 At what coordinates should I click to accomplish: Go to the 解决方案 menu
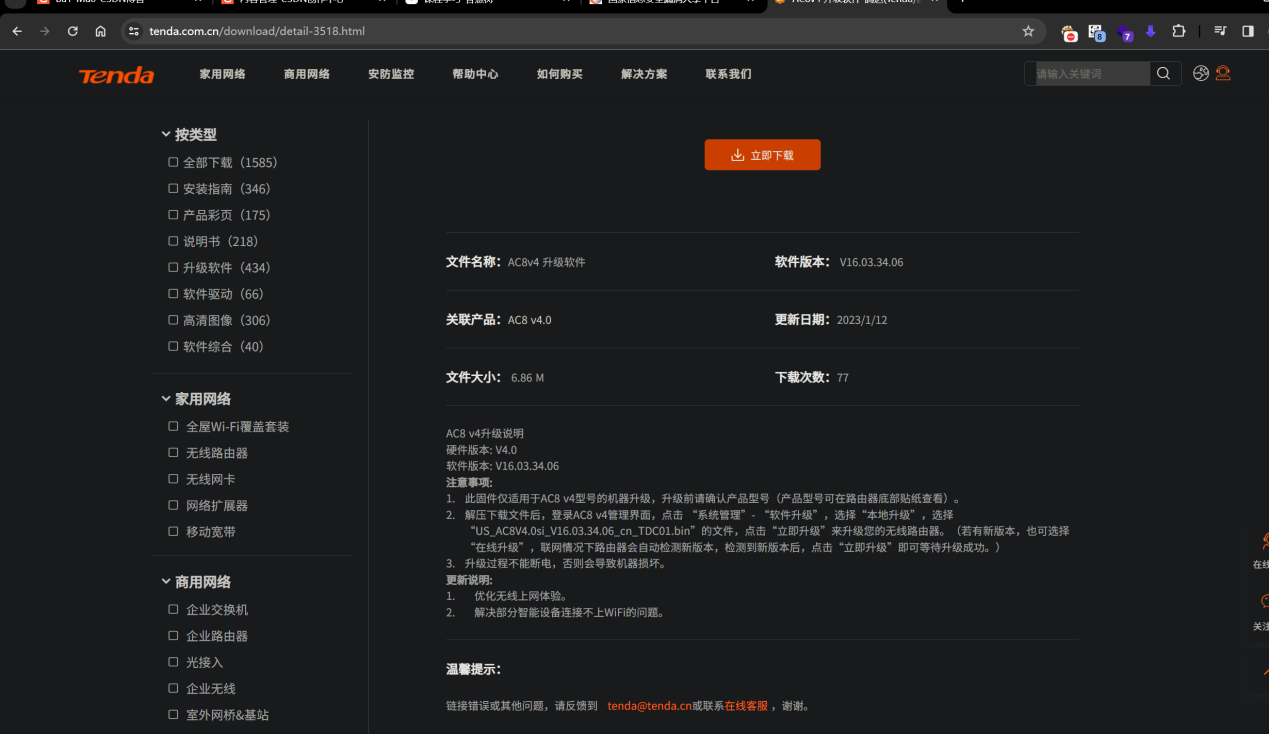[644, 74]
